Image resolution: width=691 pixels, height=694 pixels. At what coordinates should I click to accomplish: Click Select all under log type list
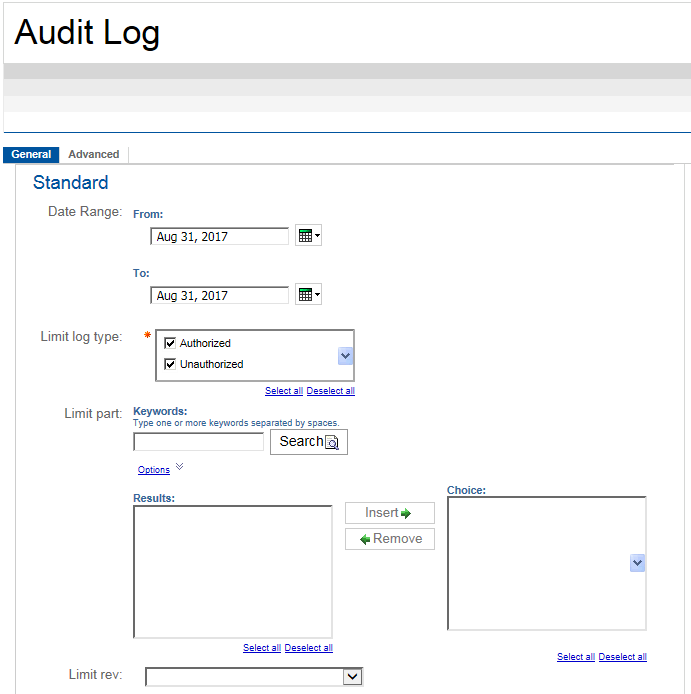click(x=283, y=391)
